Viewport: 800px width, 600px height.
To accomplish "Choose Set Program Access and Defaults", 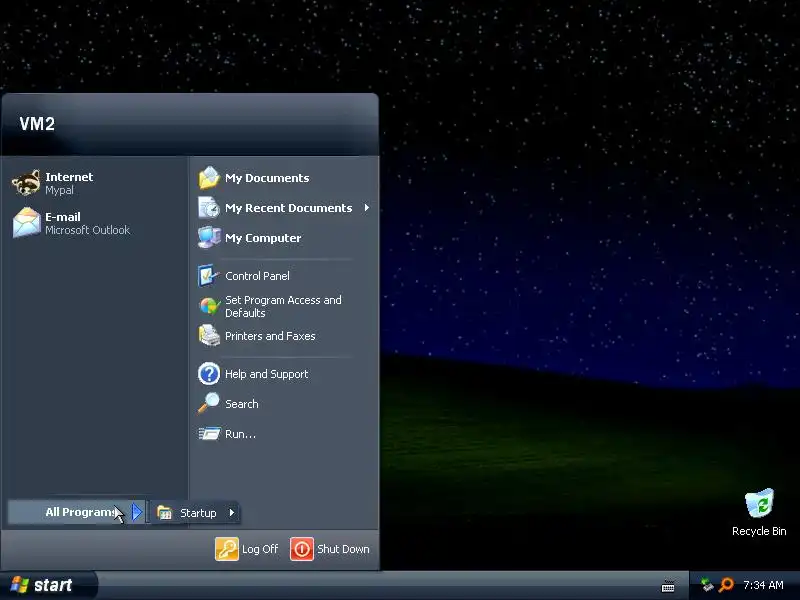I will coord(284,306).
